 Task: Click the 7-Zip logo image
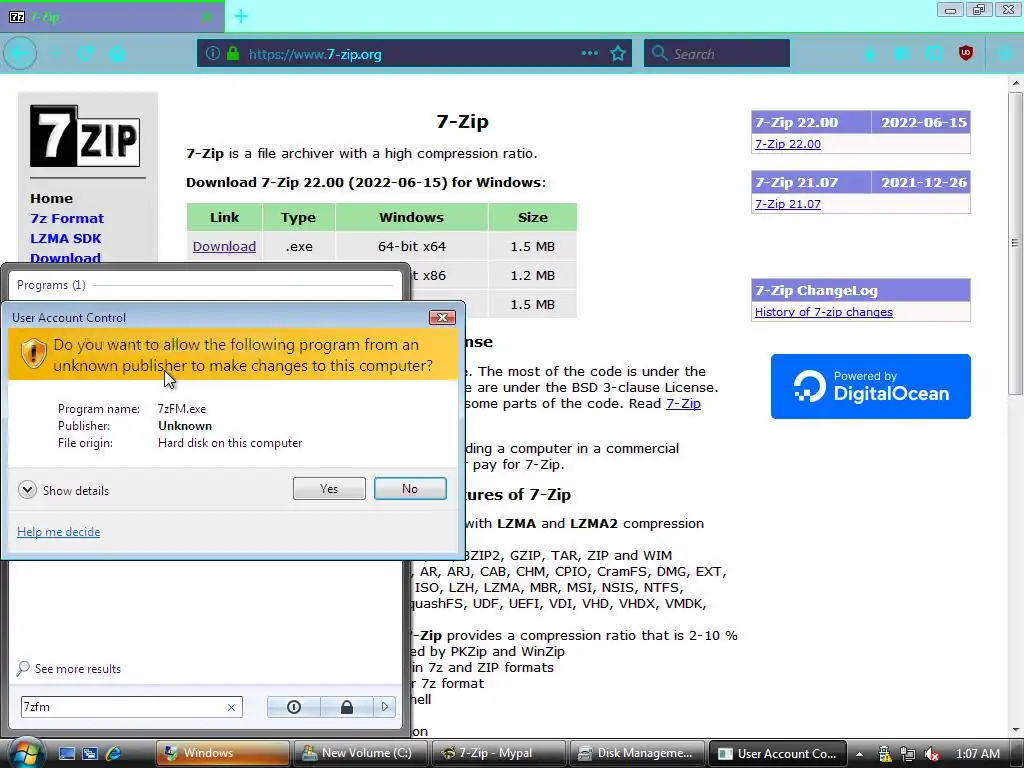85,136
